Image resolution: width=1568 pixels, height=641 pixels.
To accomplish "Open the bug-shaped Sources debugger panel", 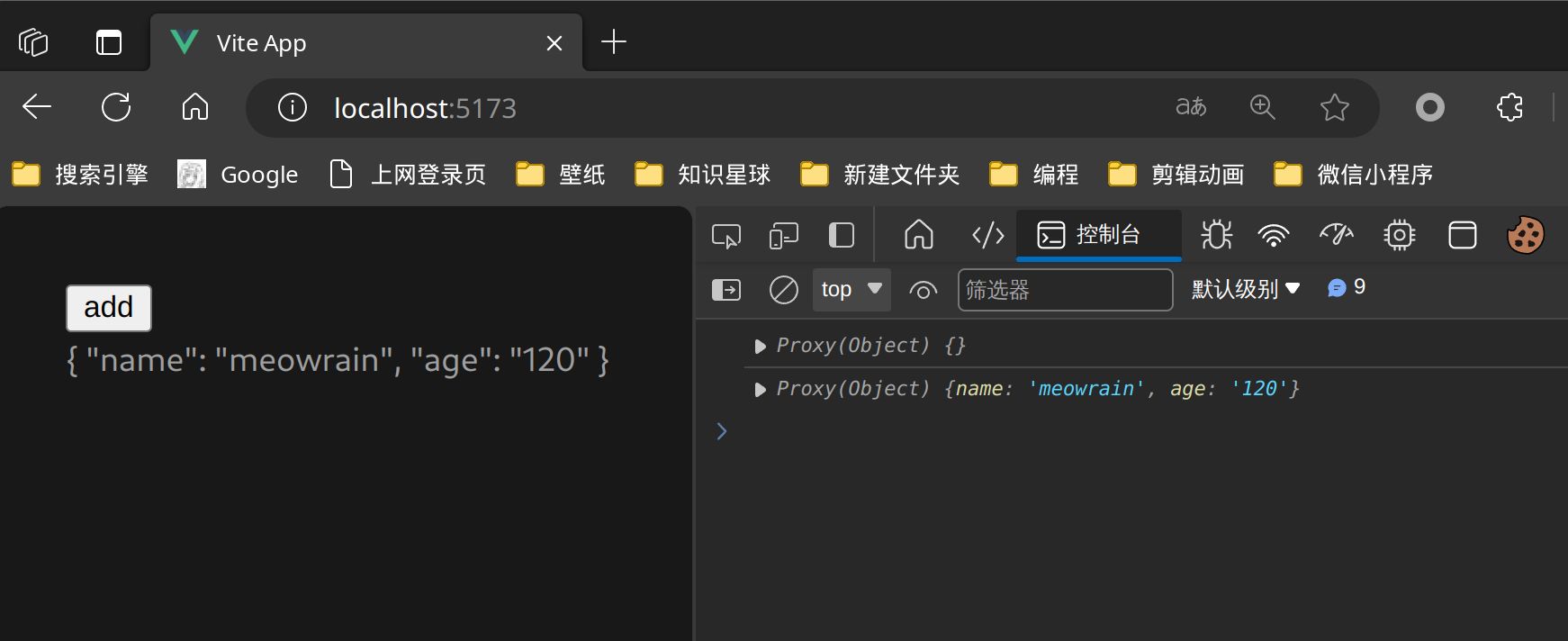I will tap(1216, 235).
